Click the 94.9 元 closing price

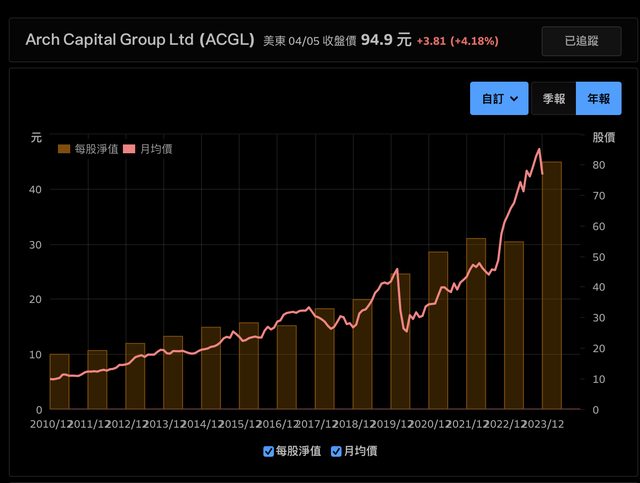pos(388,41)
